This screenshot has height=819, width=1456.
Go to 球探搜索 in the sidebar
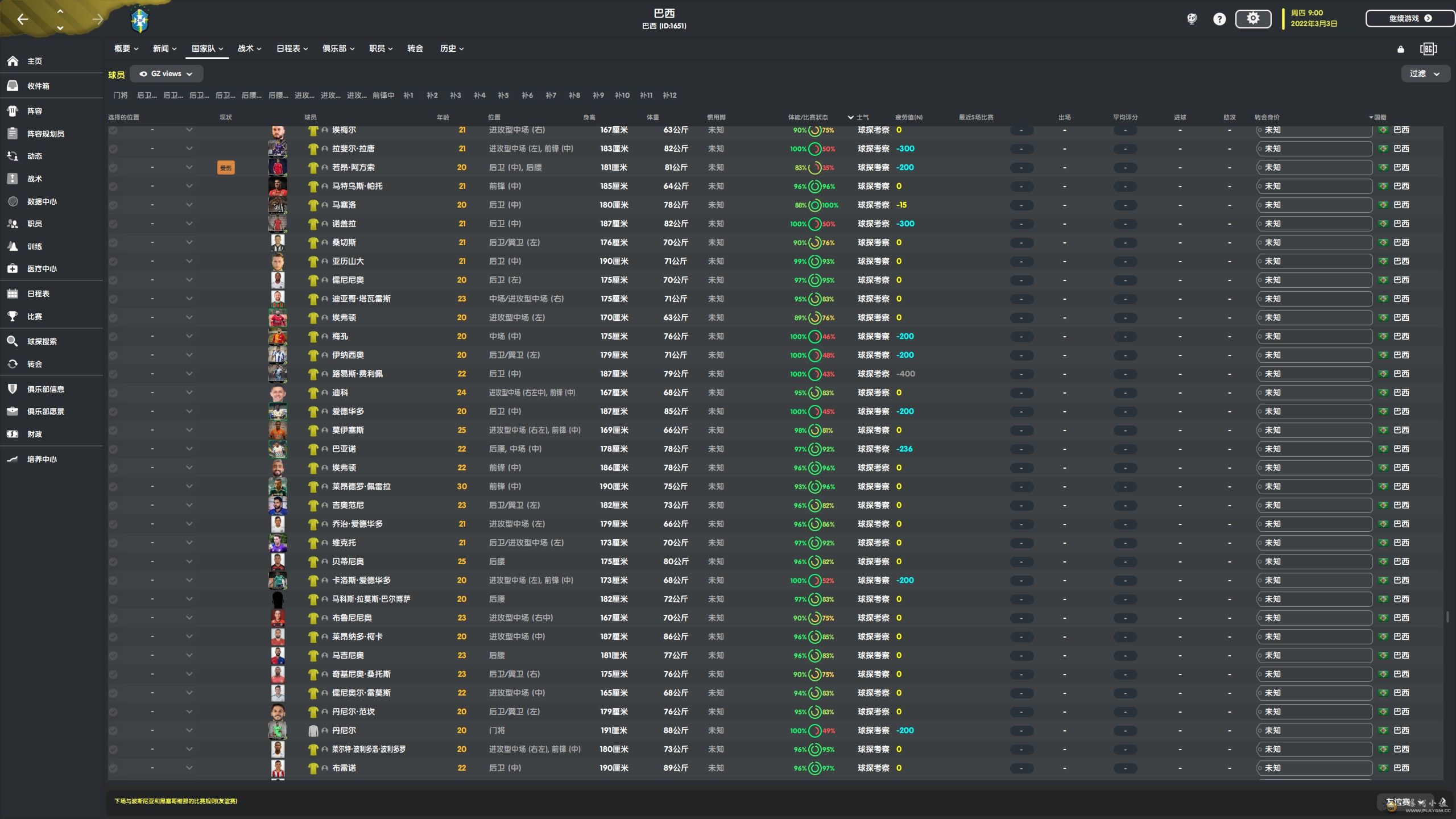(x=42, y=342)
